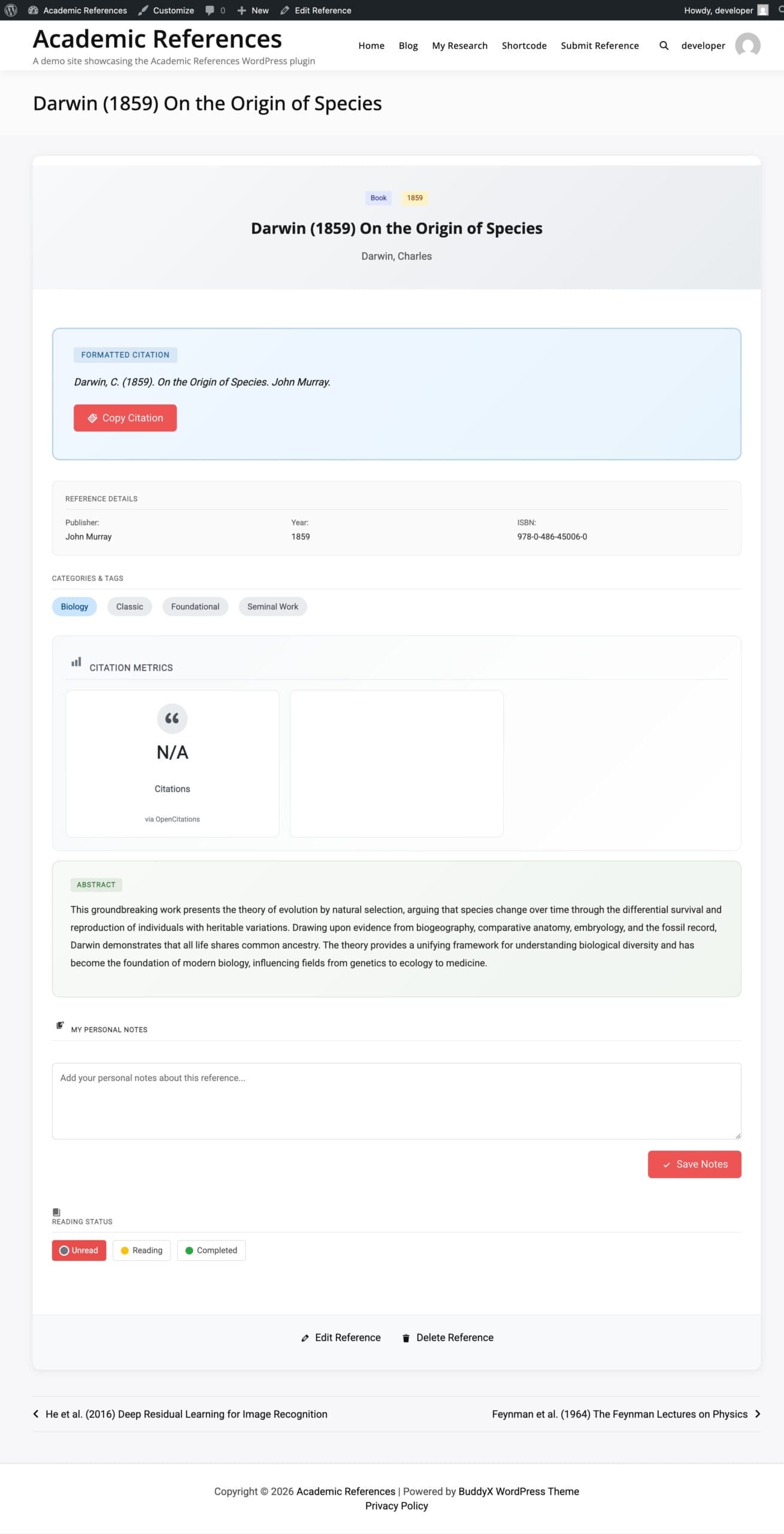This screenshot has width=784, height=1534.
Task: Open the developer avatar in header
Action: coord(747,46)
